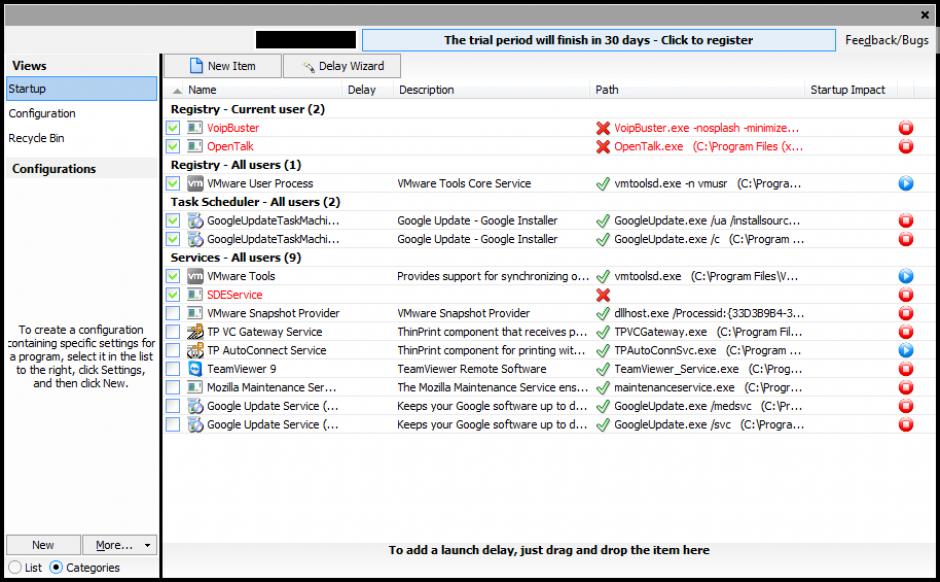Select the List radio button
Viewport: 940px width, 582px height.
(x=15, y=567)
